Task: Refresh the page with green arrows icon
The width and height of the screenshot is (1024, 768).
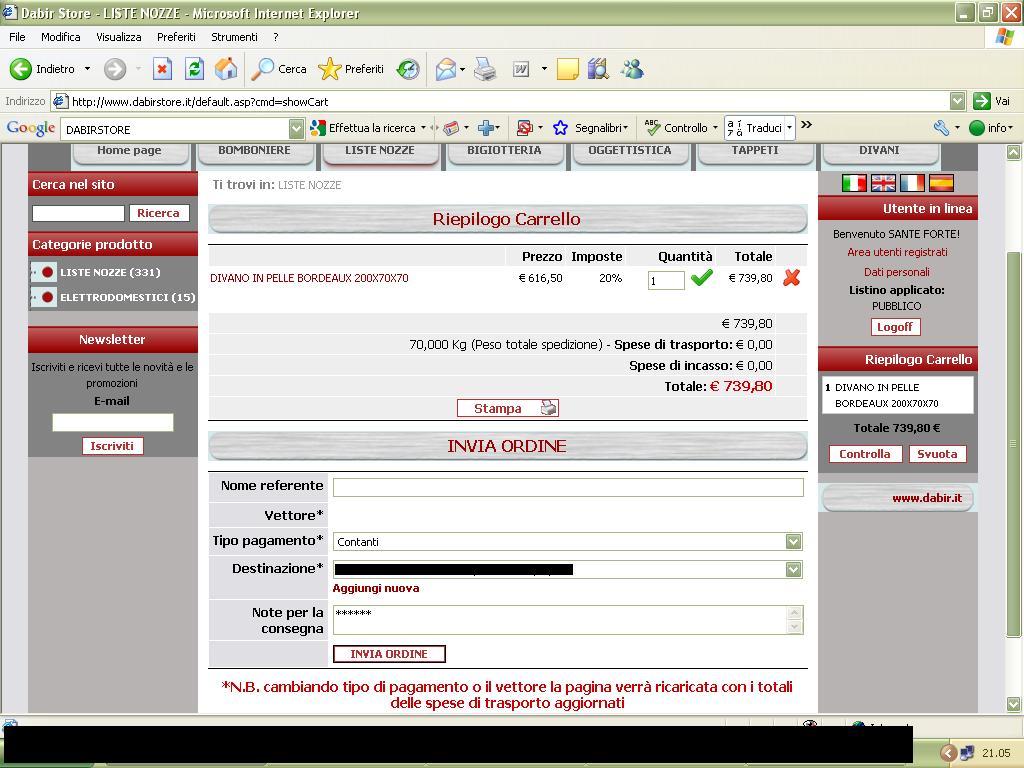Action: point(194,69)
